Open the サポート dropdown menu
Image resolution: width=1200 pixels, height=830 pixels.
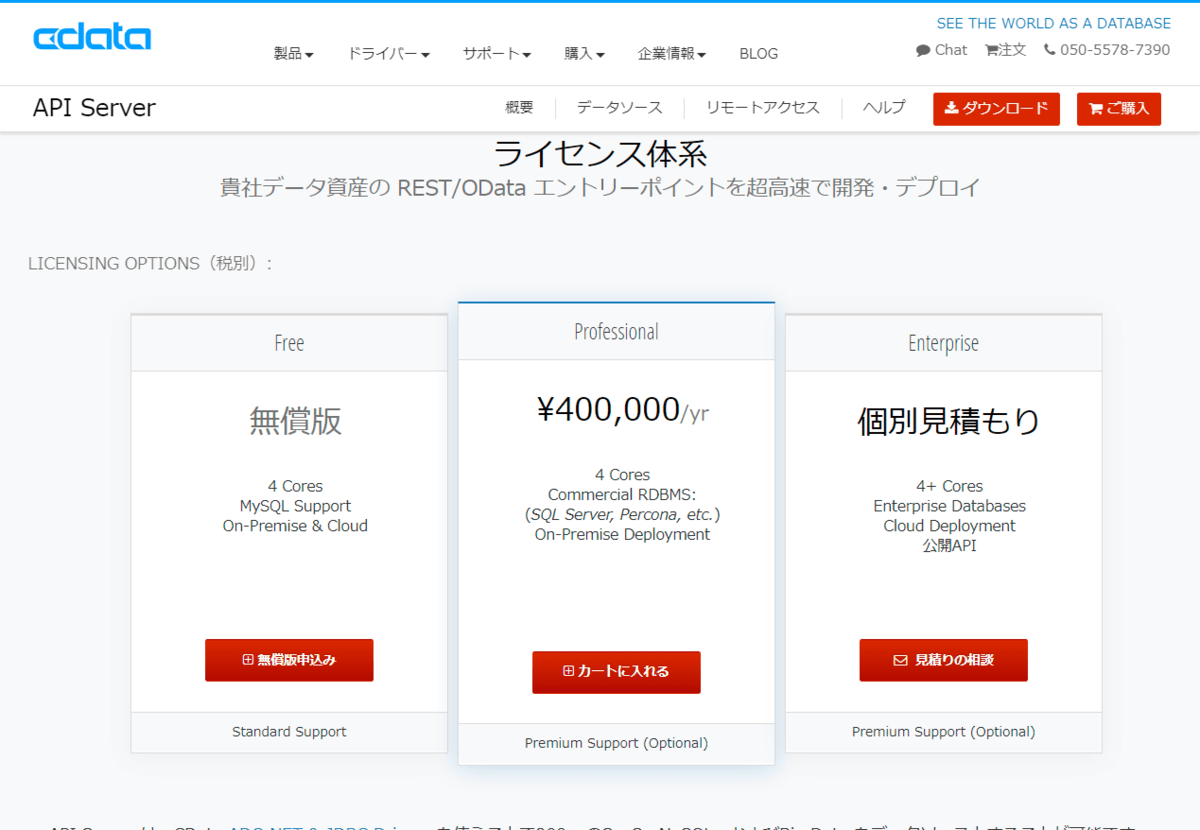(x=496, y=54)
